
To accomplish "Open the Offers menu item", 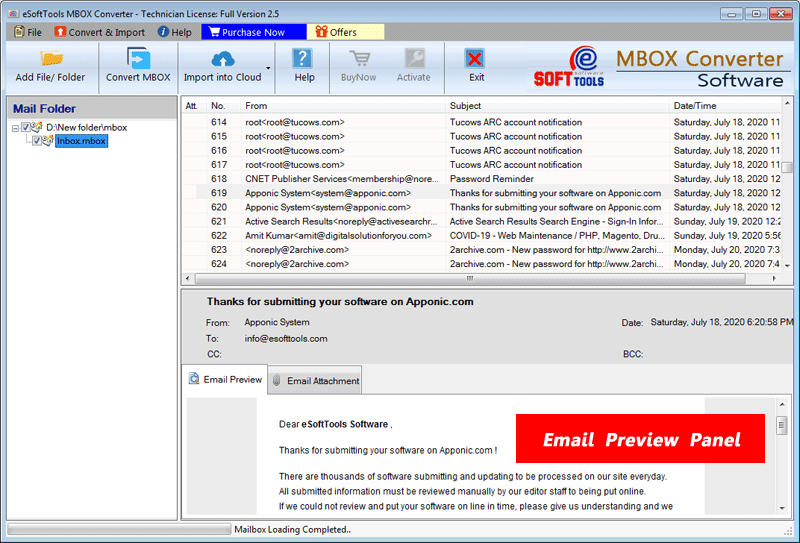I will (x=345, y=32).
